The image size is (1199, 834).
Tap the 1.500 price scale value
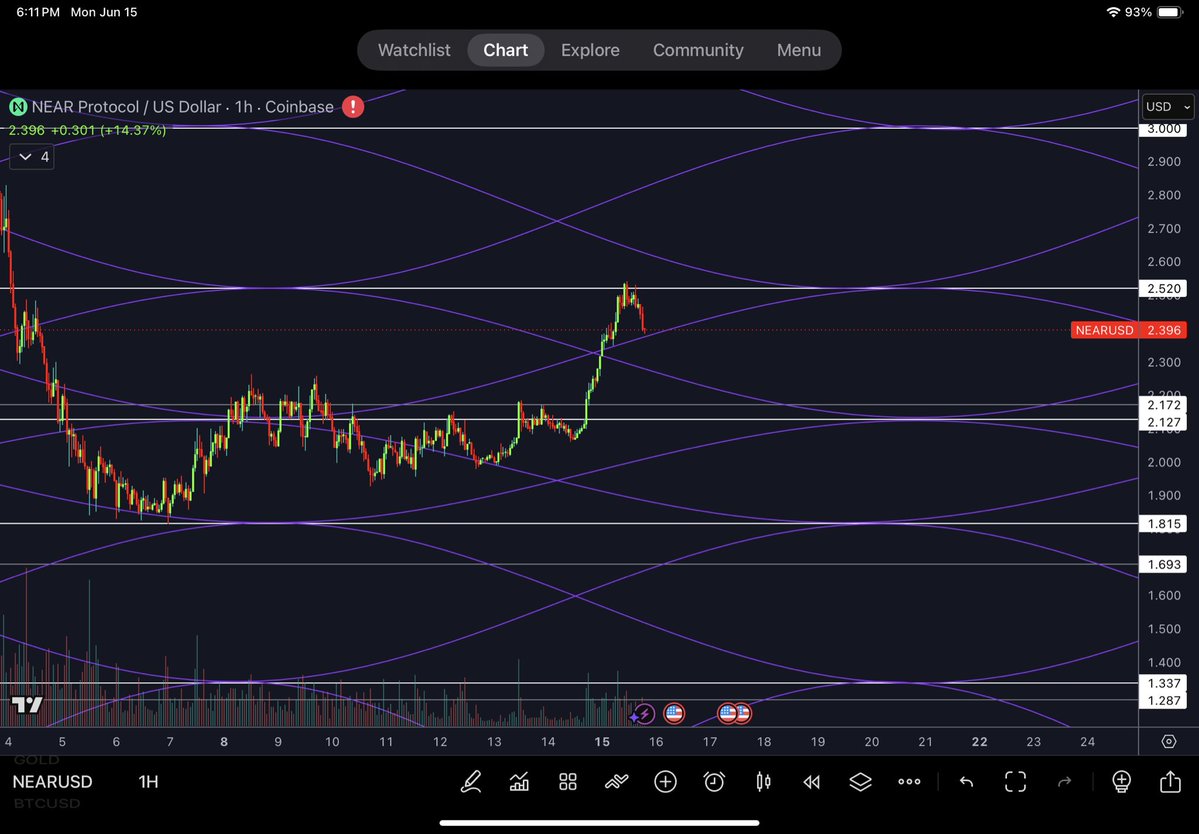(x=1164, y=629)
